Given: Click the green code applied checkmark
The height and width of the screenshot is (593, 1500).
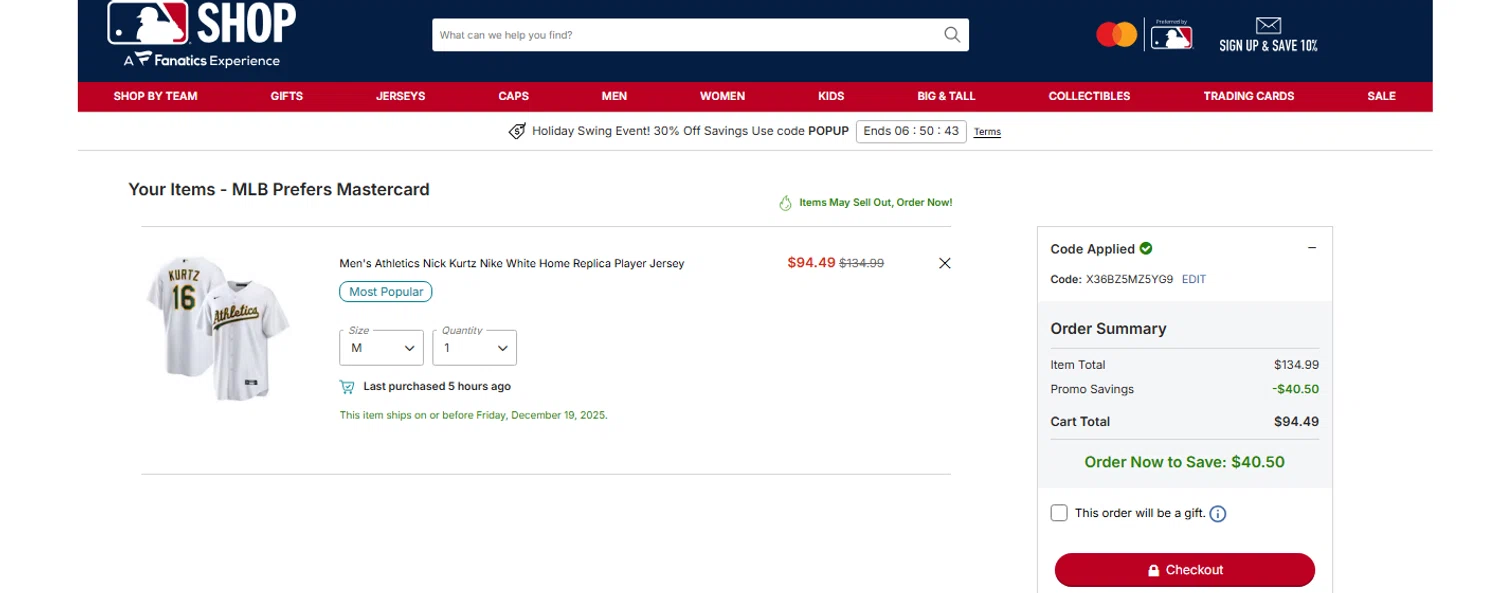Looking at the screenshot, I should pyautogui.click(x=1146, y=248).
